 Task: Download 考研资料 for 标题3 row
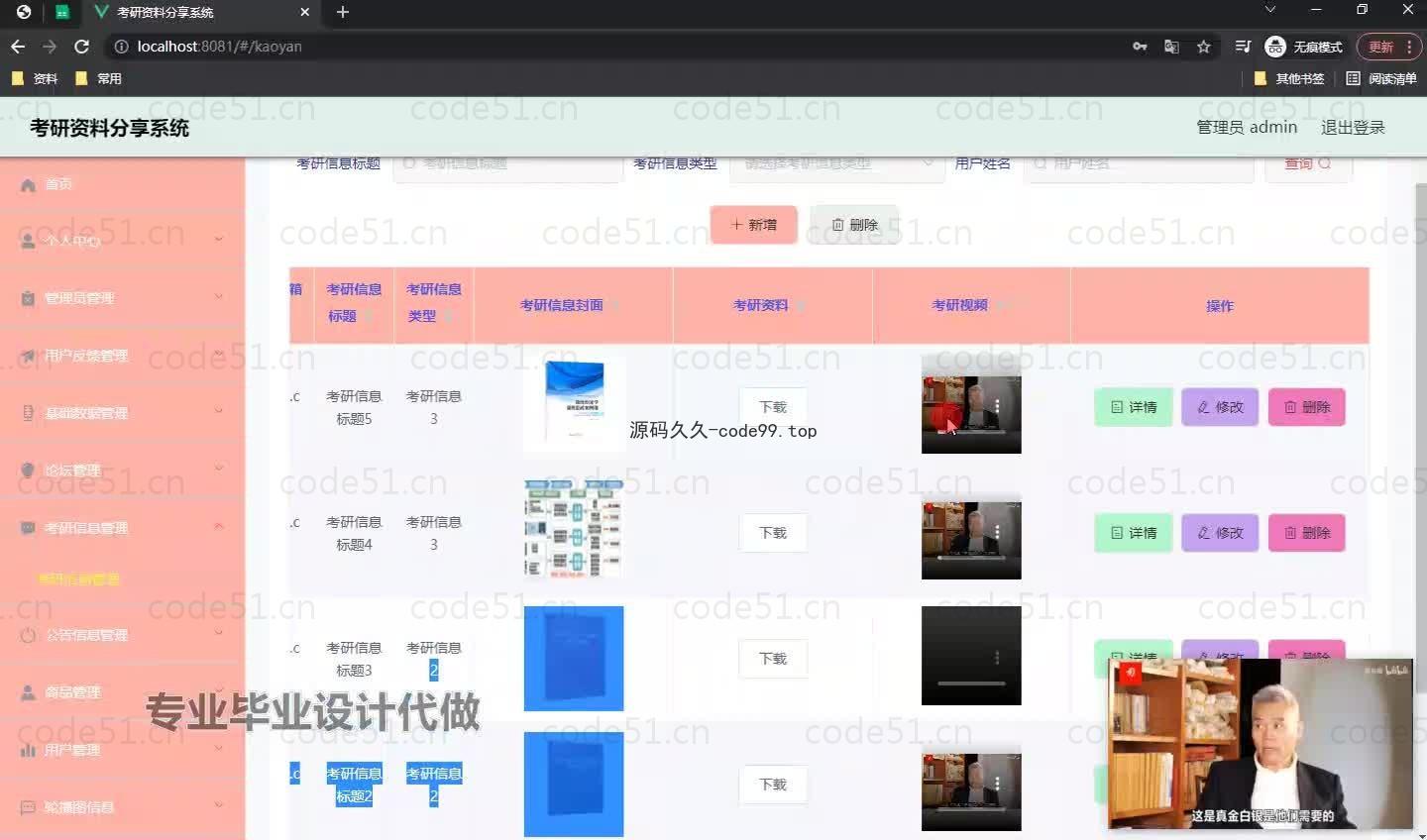[773, 659]
